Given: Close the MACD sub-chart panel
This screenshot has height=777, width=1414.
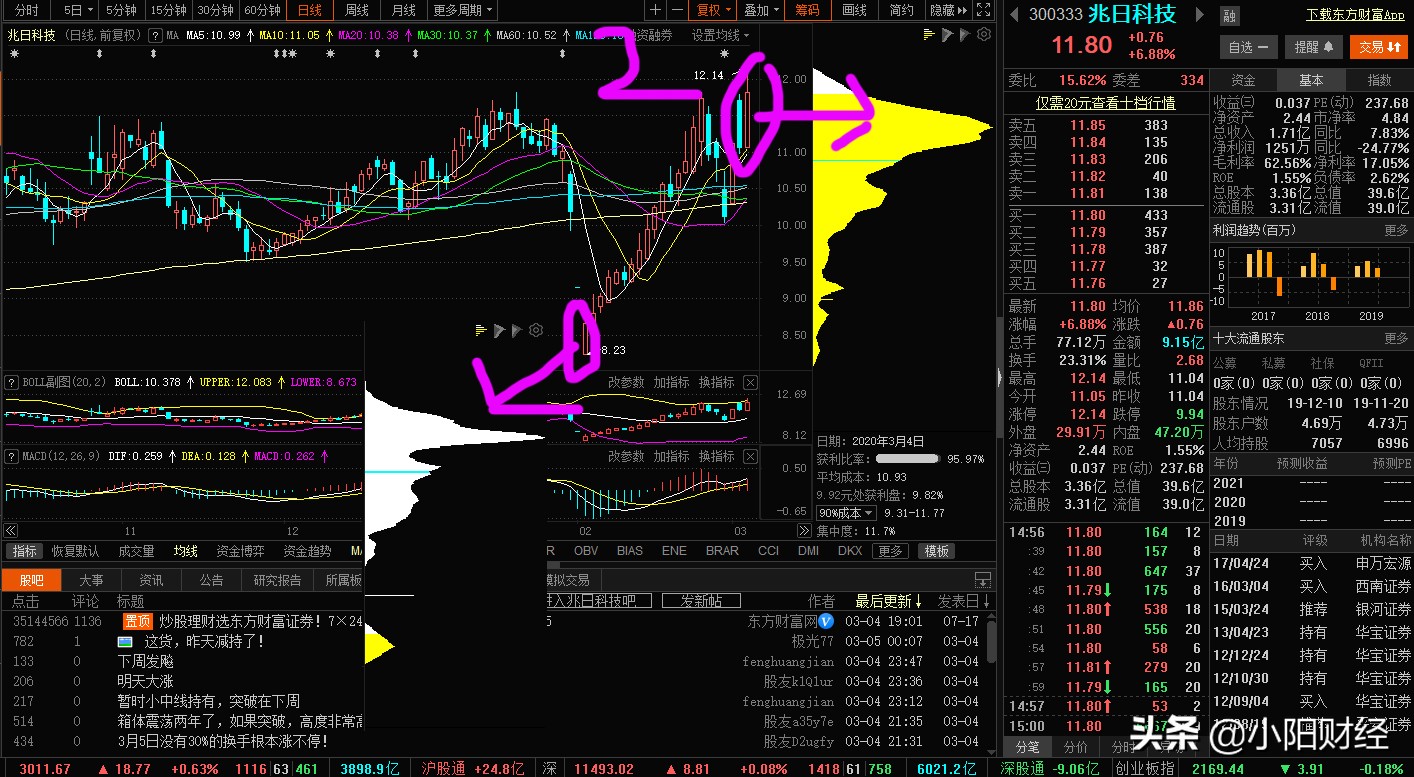Looking at the screenshot, I should (751, 456).
